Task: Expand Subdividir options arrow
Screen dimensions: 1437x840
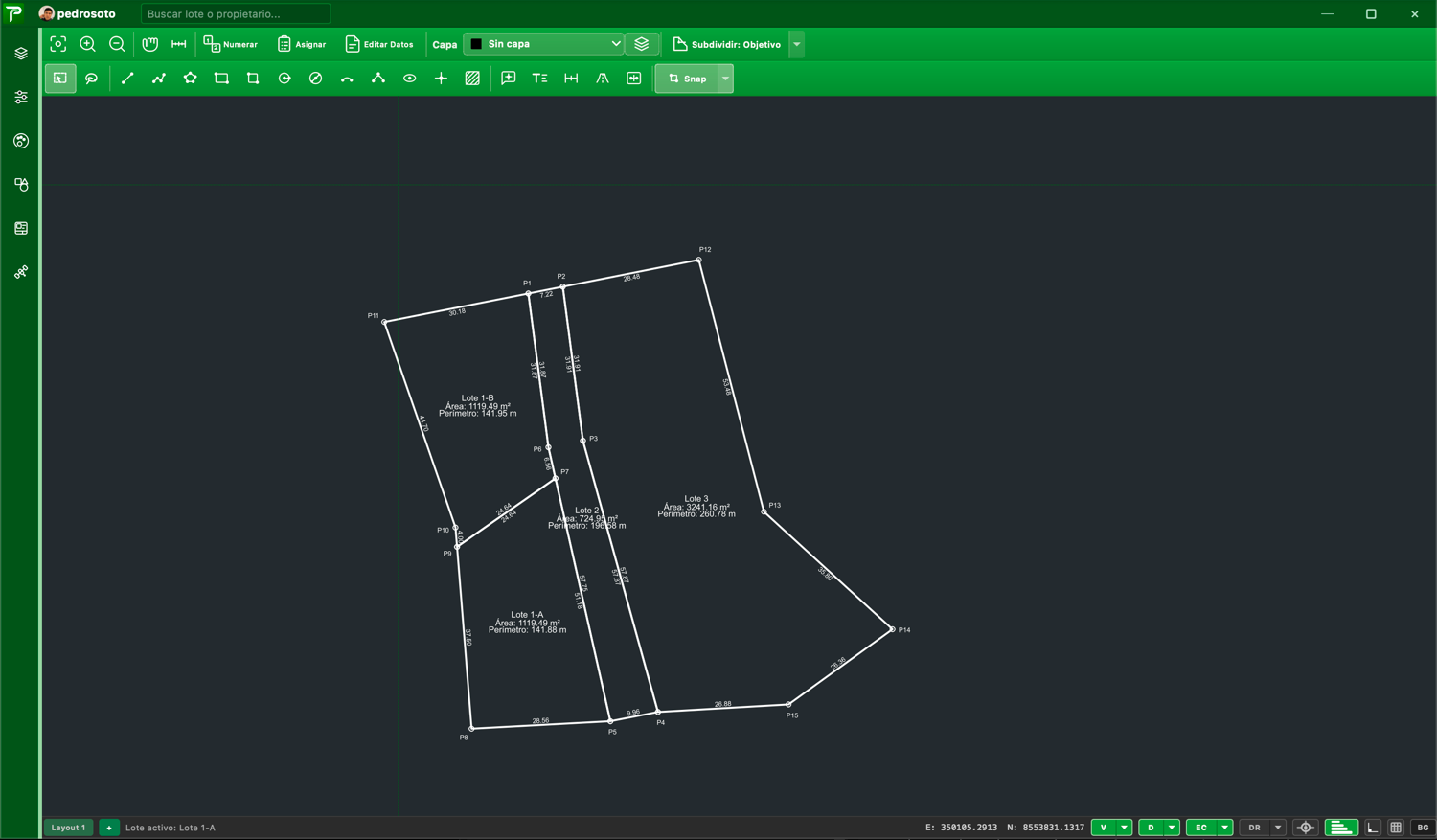Action: pyautogui.click(x=797, y=44)
